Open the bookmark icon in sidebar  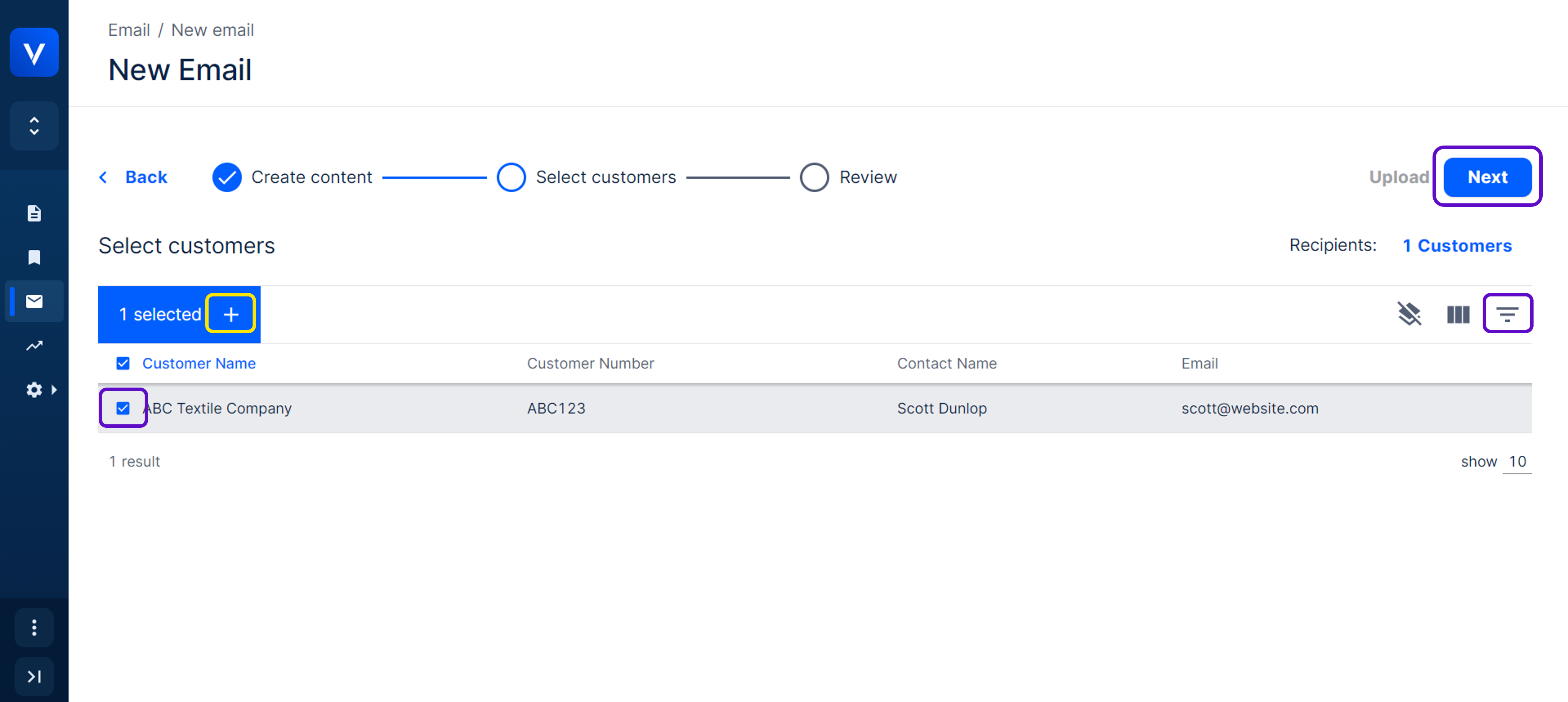(34, 257)
